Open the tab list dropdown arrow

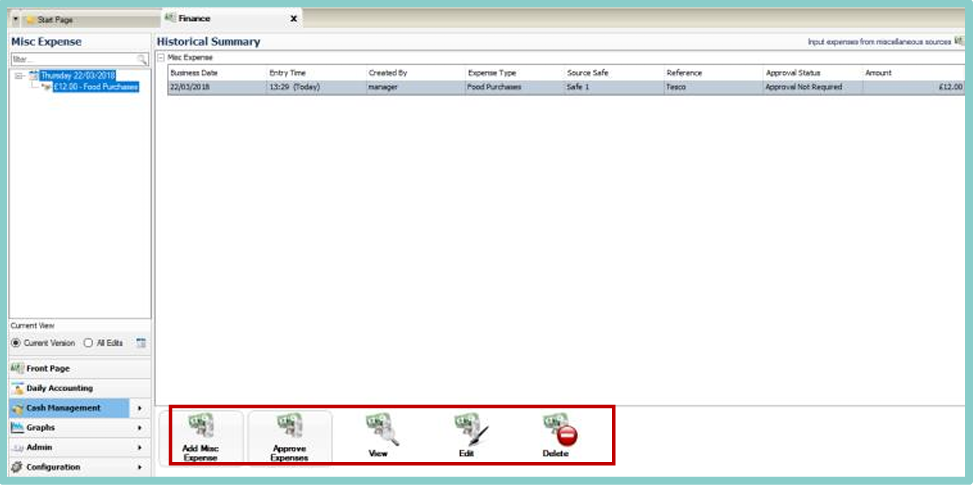click(16, 19)
